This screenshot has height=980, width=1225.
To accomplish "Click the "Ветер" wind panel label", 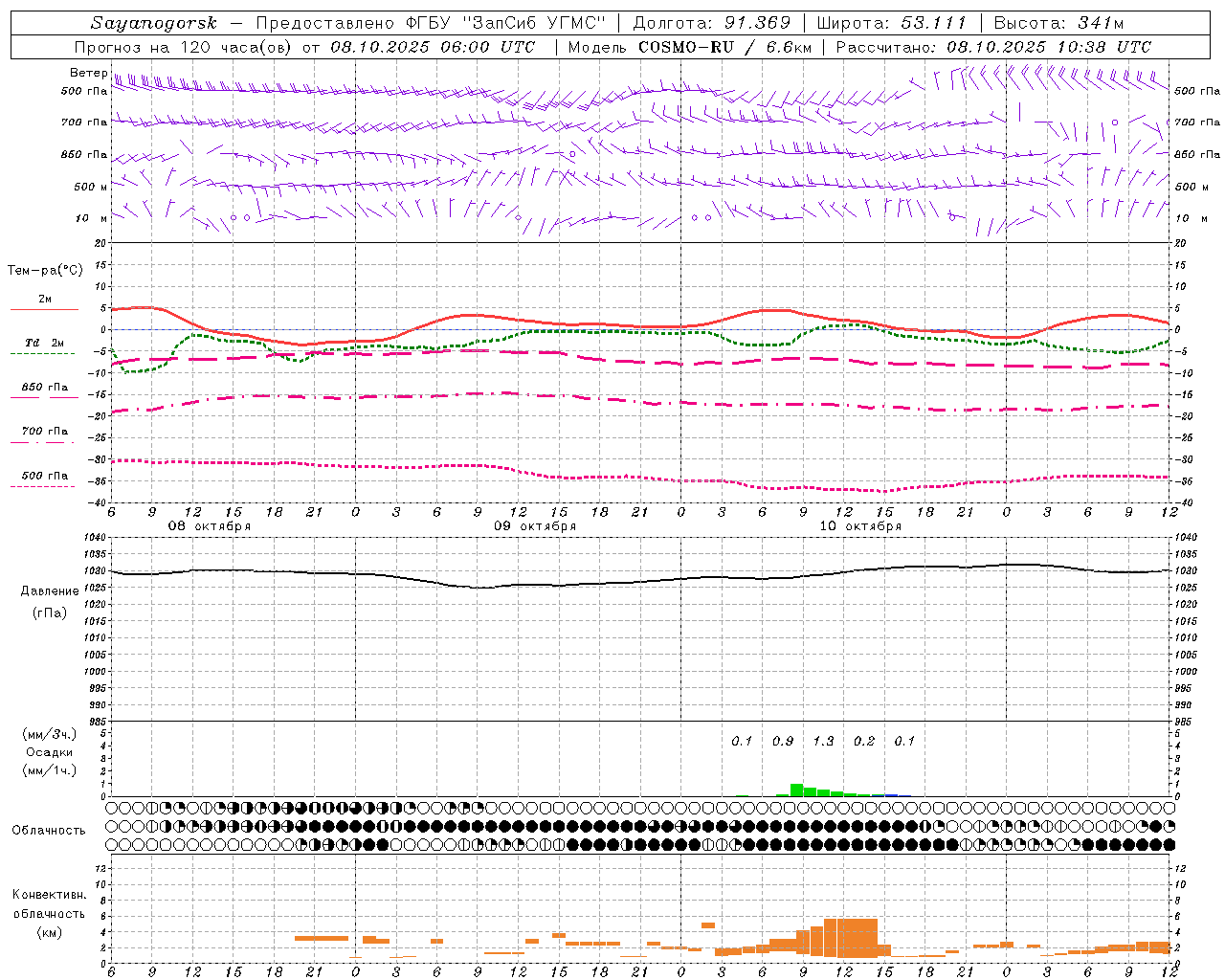I will [88, 73].
